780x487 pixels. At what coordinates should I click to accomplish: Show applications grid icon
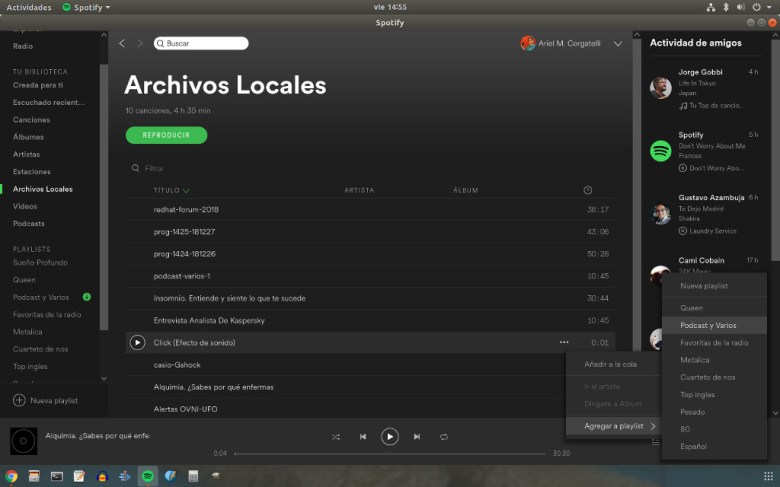point(769,476)
